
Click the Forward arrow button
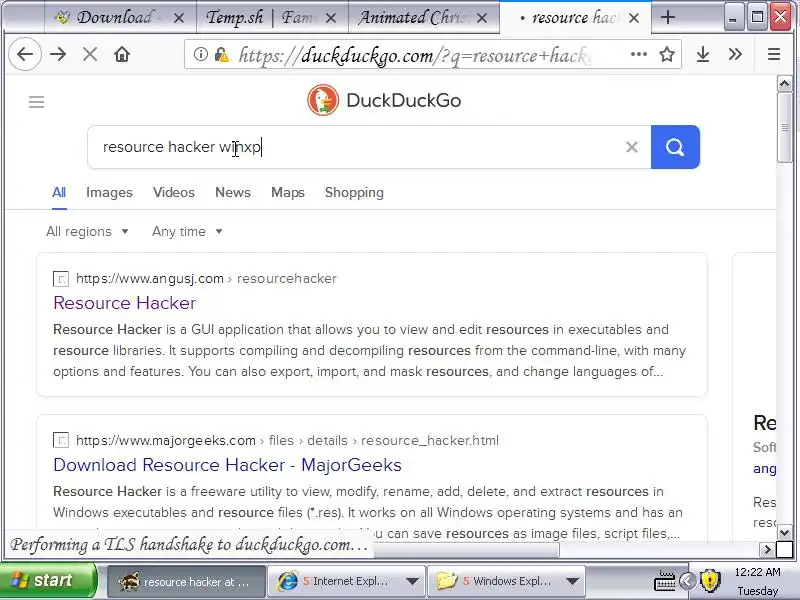pyautogui.click(x=58, y=54)
